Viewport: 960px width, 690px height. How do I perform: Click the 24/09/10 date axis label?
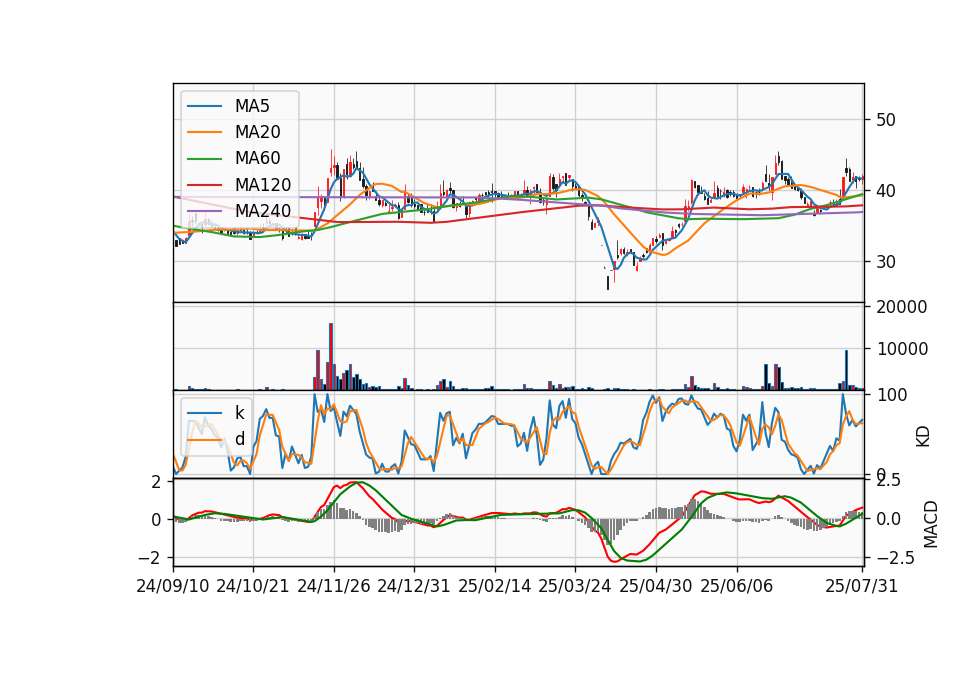(173, 586)
